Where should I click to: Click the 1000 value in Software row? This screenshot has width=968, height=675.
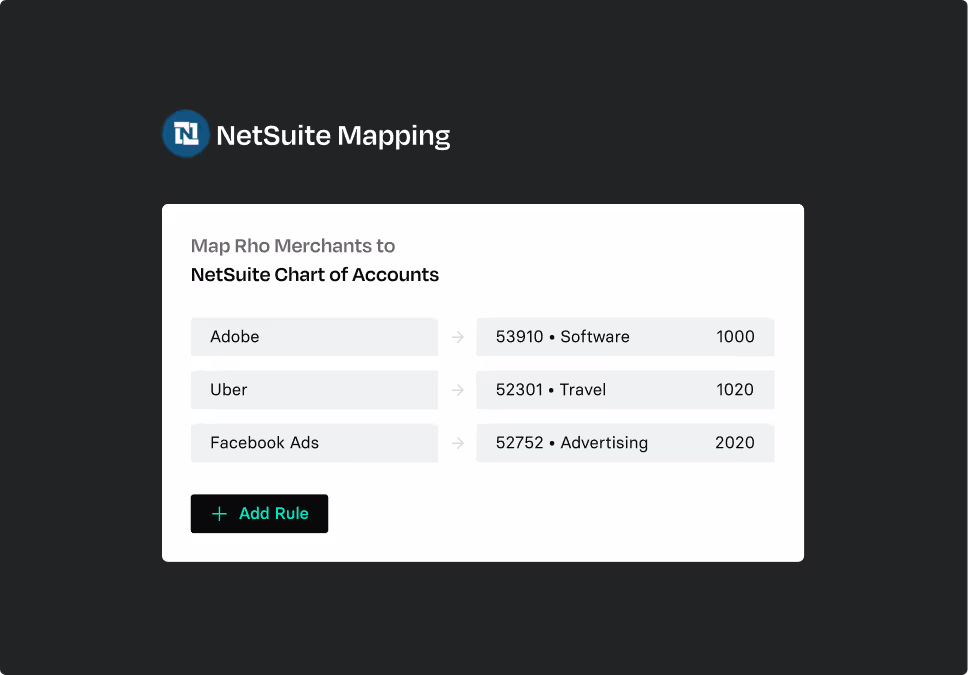[735, 337]
